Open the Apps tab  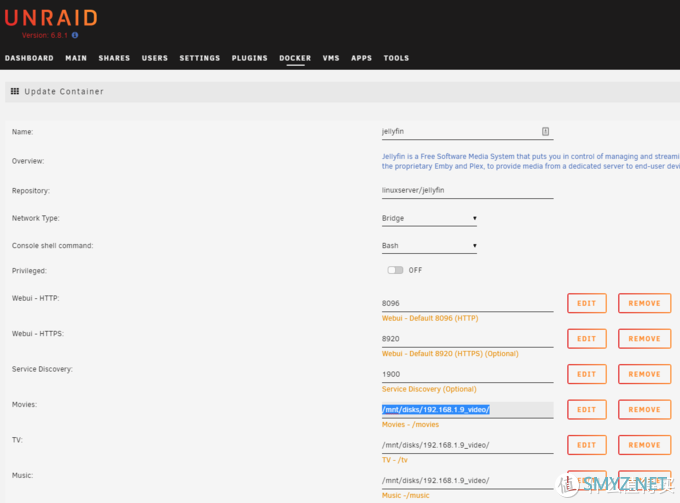click(362, 58)
